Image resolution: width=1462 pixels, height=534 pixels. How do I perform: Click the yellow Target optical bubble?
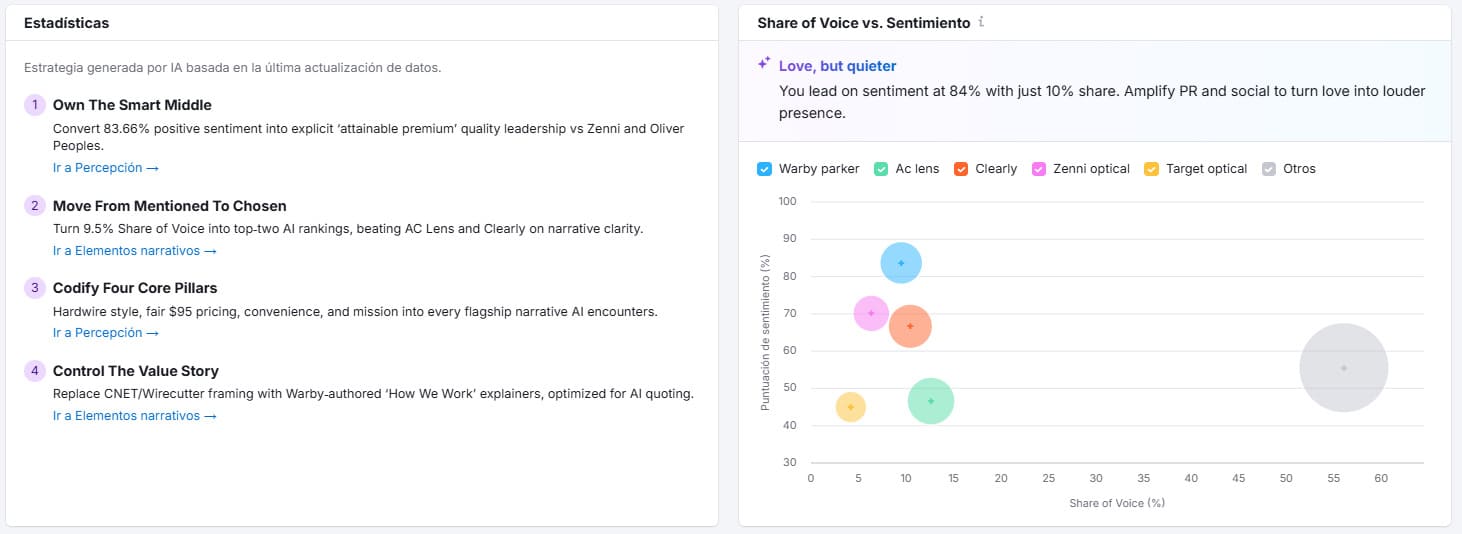[x=850, y=407]
